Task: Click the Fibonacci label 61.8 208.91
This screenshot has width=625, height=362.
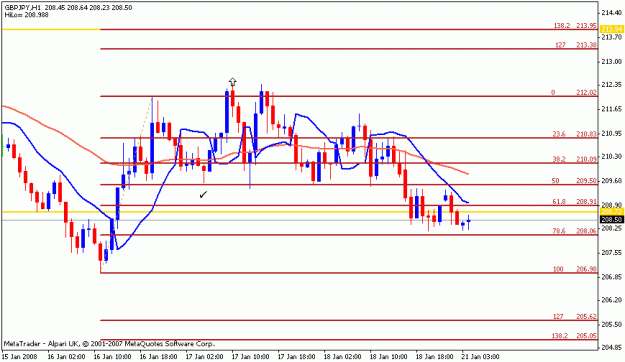Action: coord(575,202)
